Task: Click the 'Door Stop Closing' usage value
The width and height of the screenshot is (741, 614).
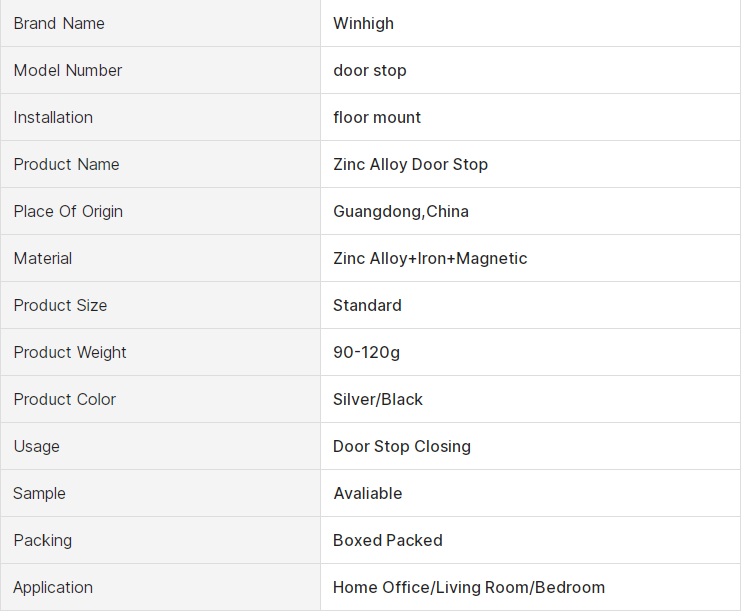Action: coord(402,446)
